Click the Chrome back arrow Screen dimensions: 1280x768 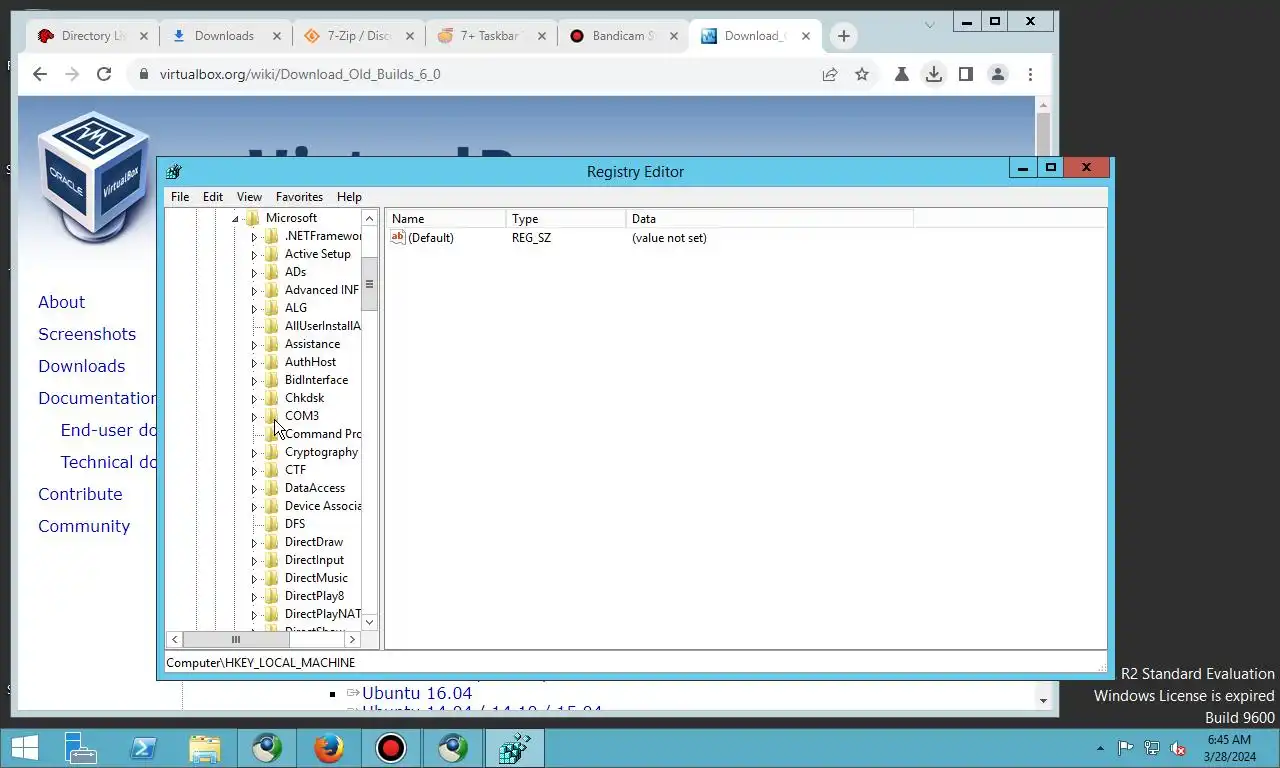[40, 74]
